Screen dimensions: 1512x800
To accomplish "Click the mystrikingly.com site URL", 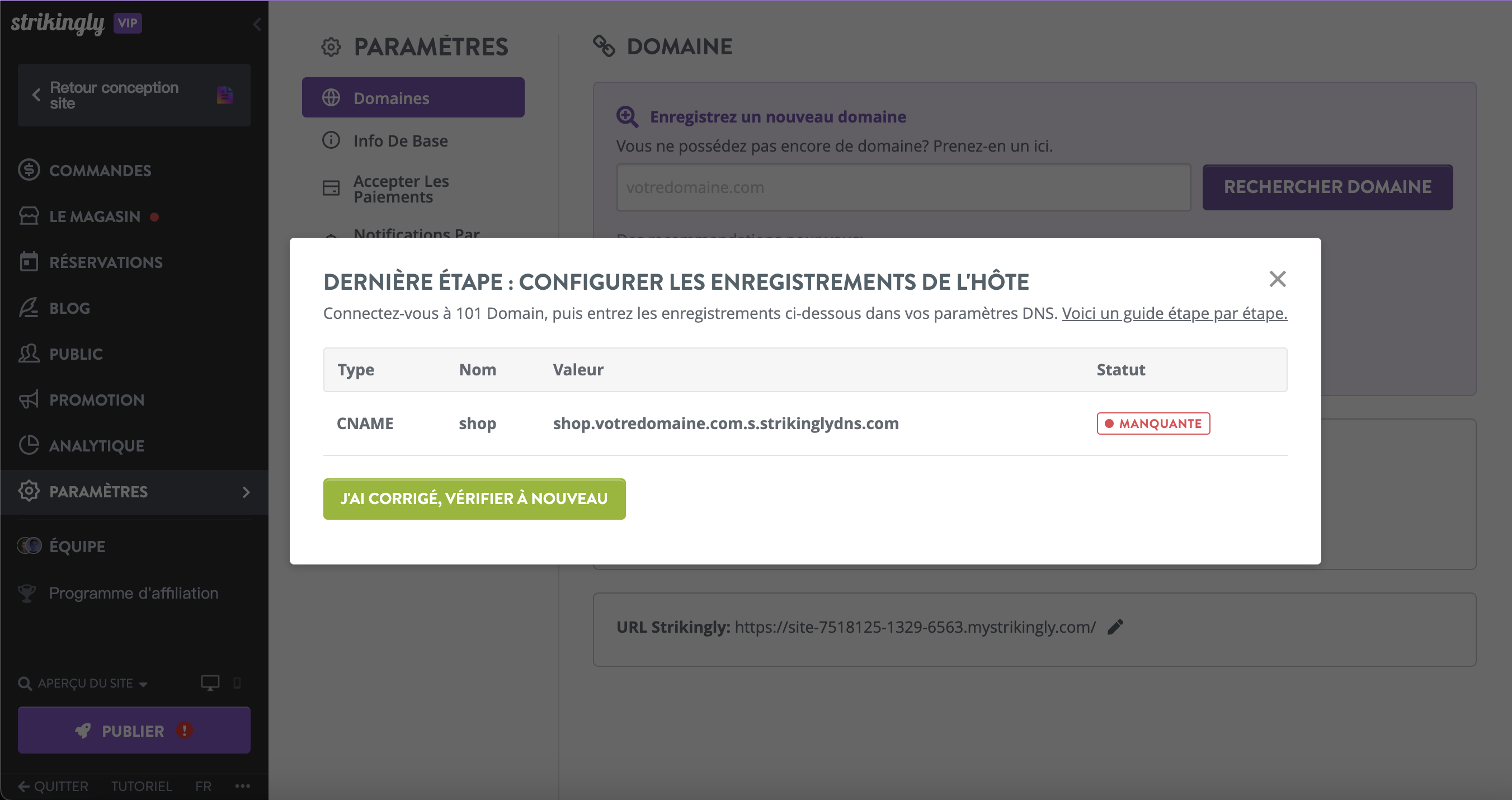I will click(915, 627).
